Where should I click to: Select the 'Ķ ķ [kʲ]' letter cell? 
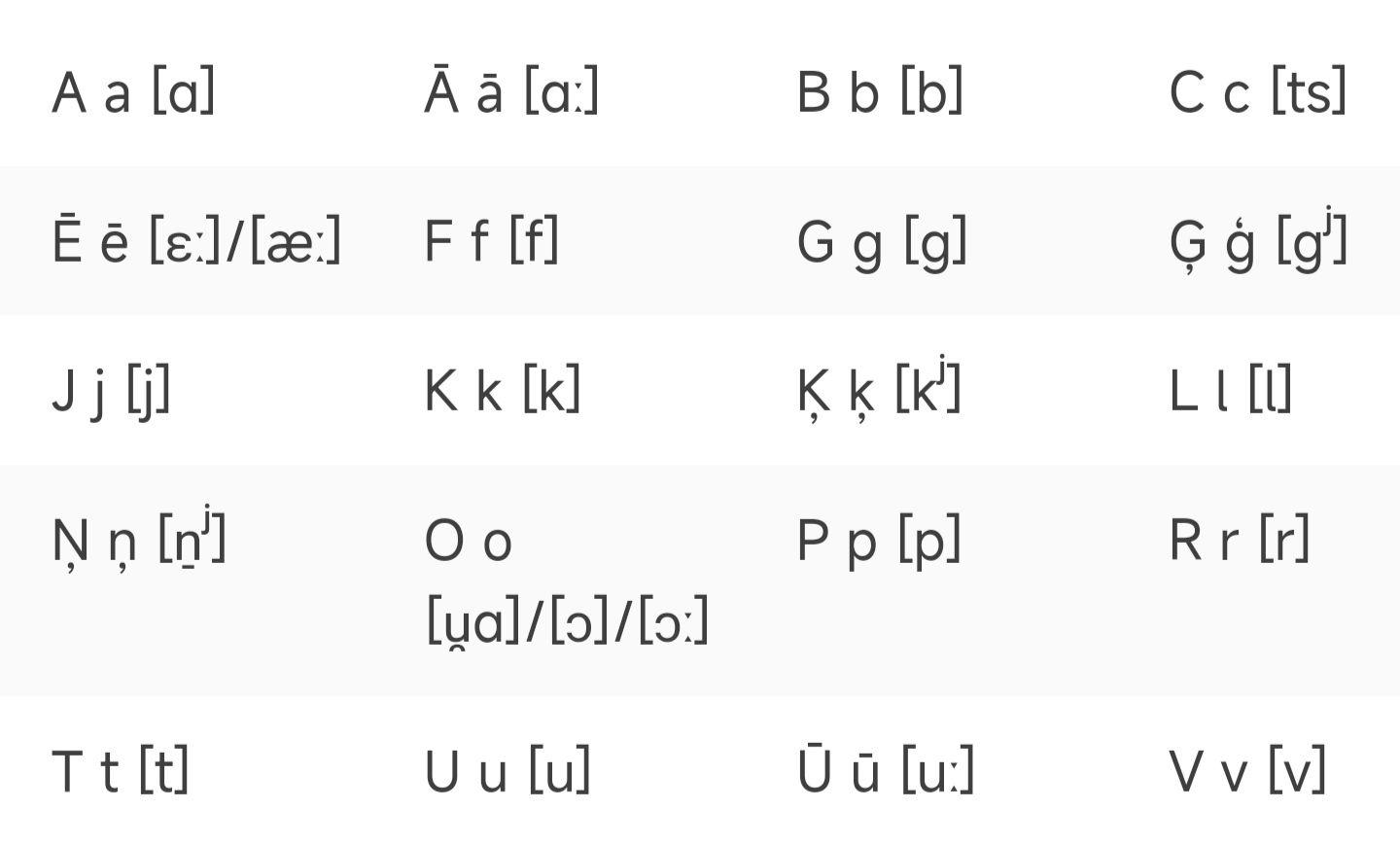(879, 388)
